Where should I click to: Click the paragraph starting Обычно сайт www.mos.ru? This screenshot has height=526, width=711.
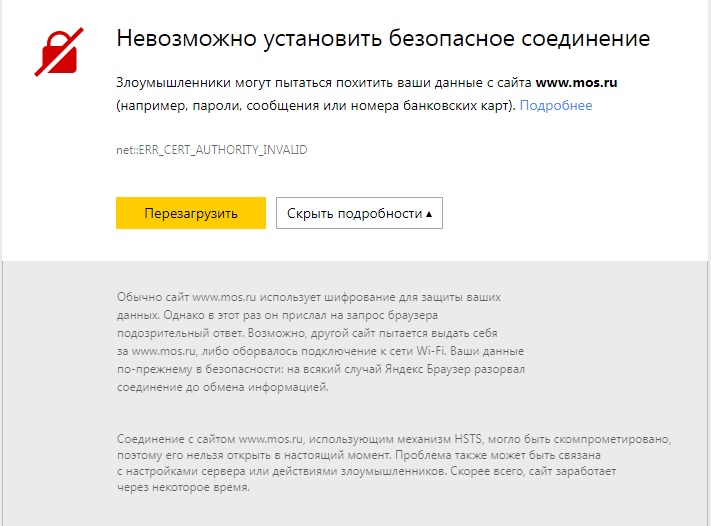click(x=321, y=342)
